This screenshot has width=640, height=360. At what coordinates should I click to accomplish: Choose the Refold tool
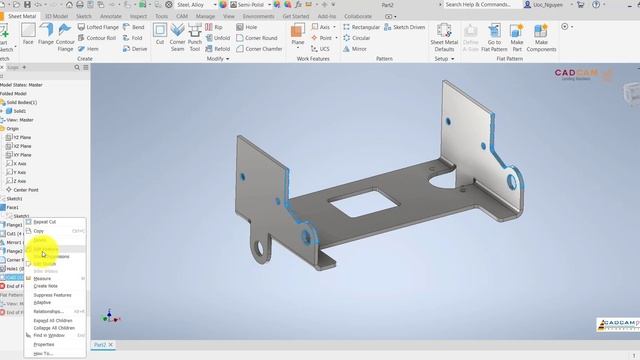[x=218, y=49]
